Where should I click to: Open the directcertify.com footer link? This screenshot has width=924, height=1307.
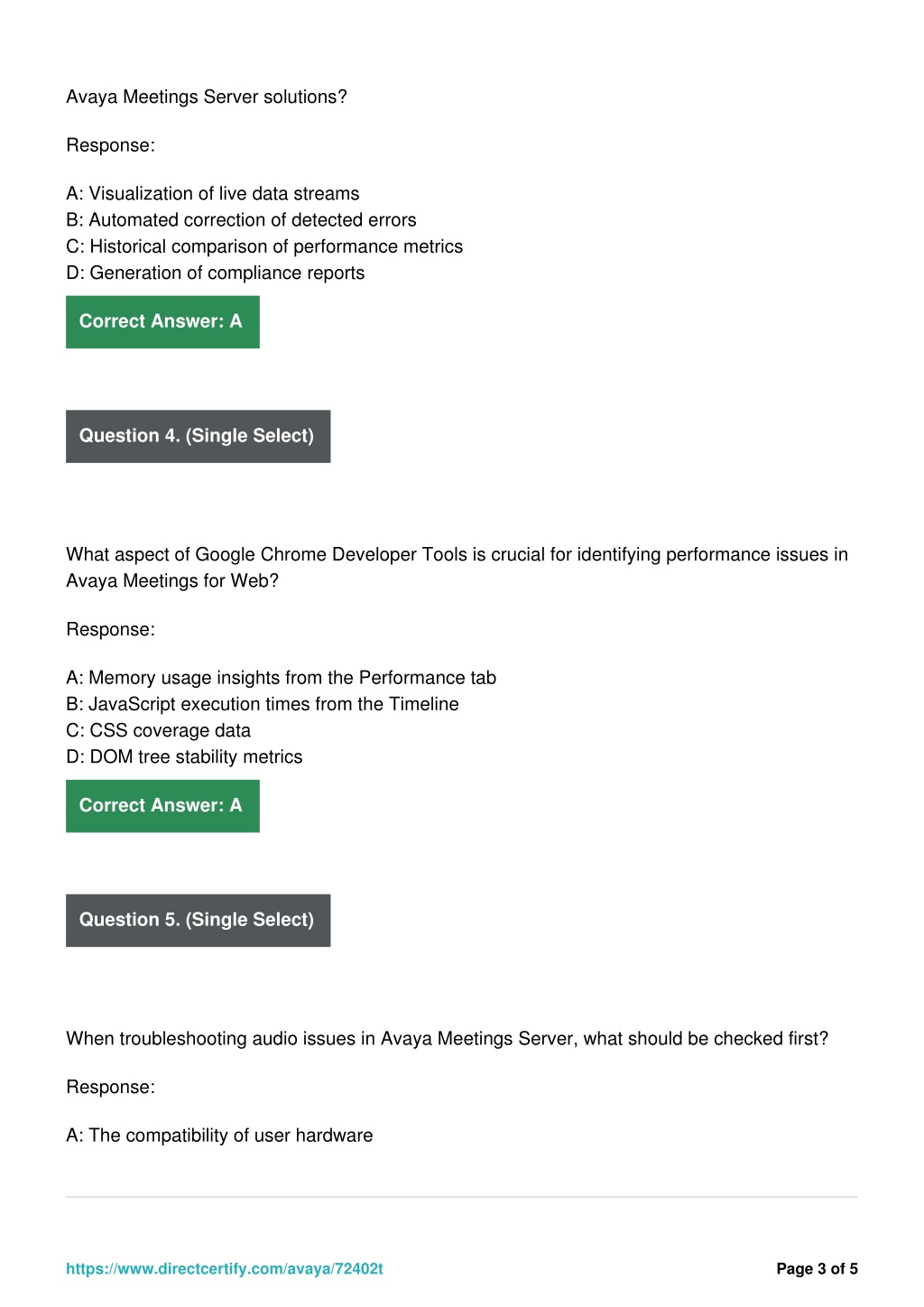(225, 1268)
